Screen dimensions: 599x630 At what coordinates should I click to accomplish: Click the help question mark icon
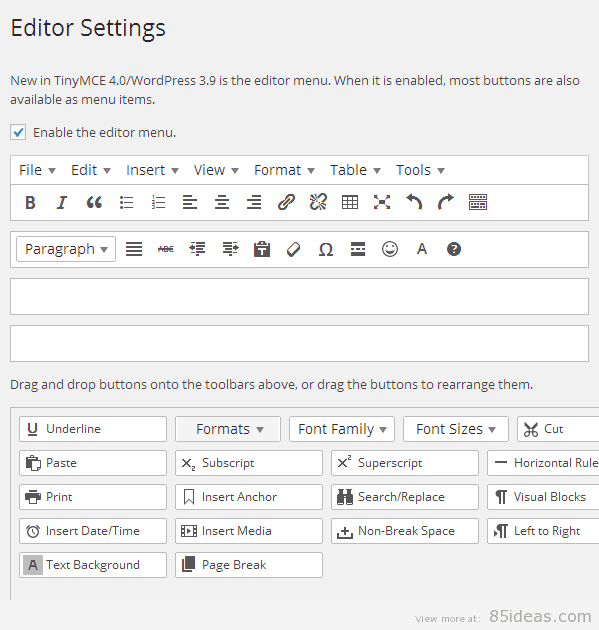[454, 249]
